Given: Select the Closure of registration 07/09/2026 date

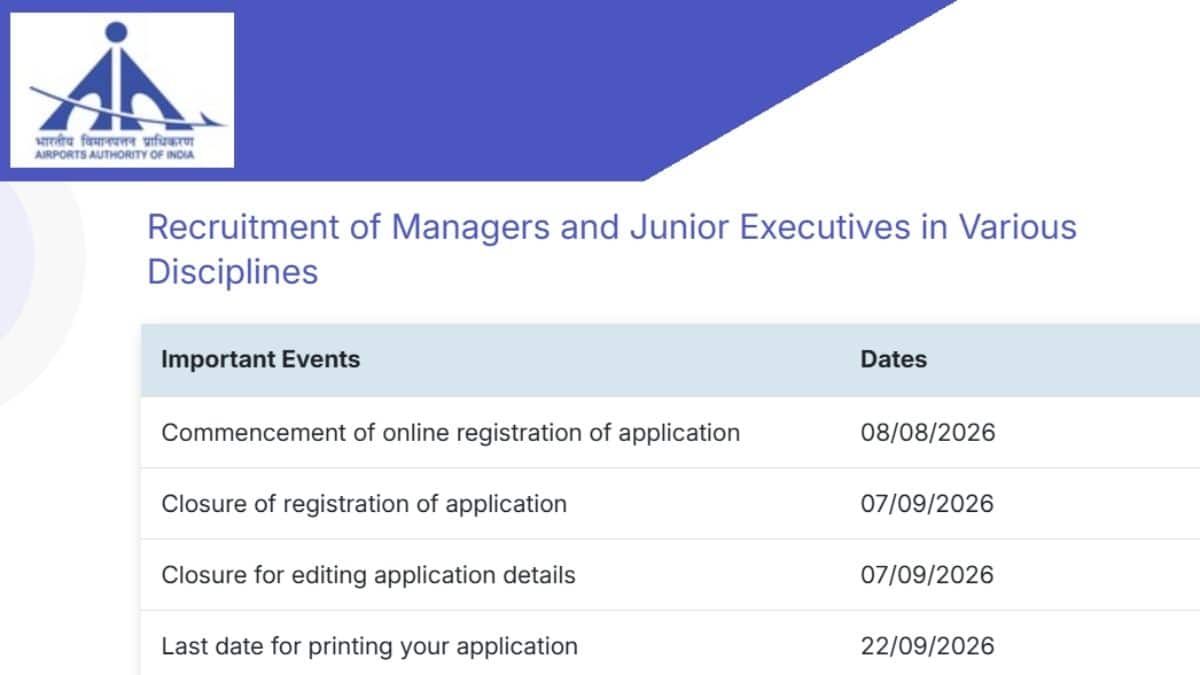Looking at the screenshot, I should tap(927, 504).
